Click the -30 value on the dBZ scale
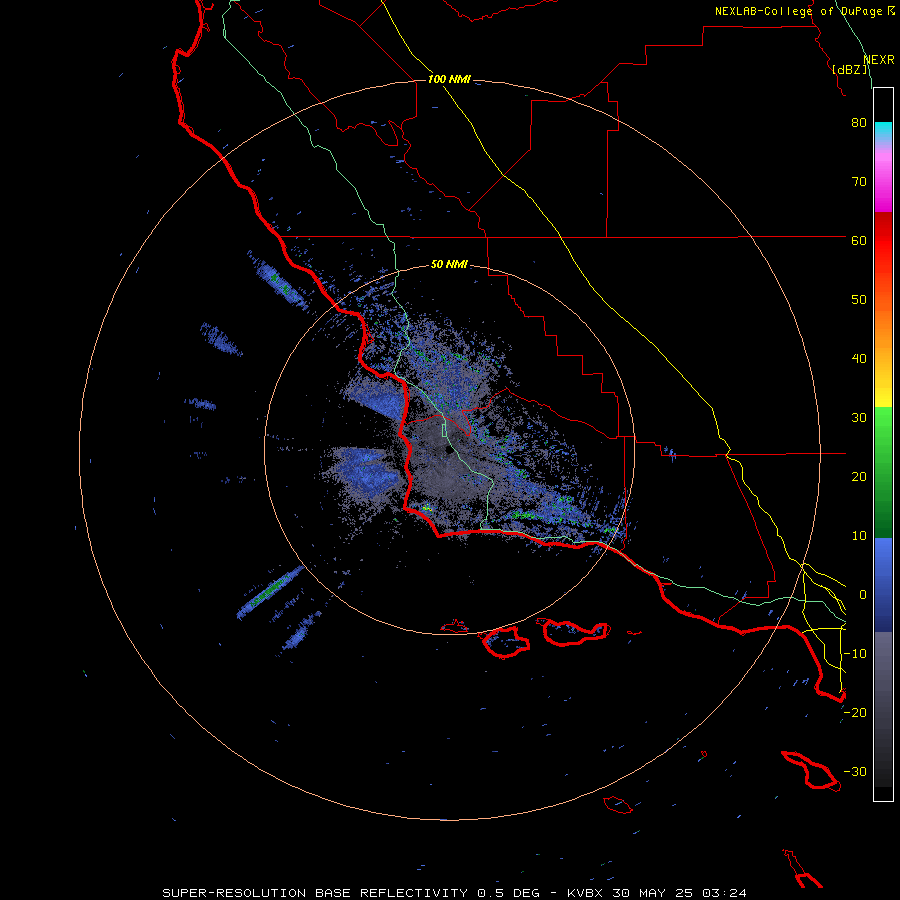This screenshot has height=900, width=900. pos(855,771)
